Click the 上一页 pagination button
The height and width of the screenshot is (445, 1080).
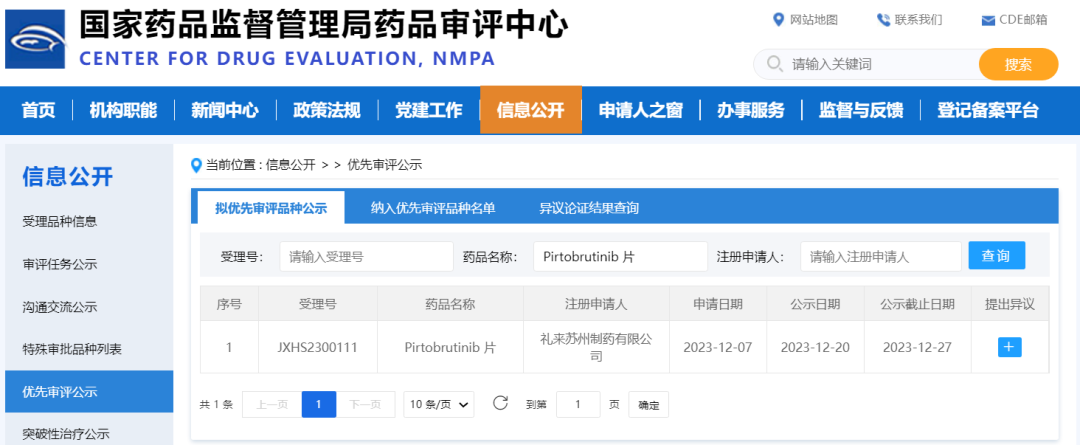click(x=271, y=404)
